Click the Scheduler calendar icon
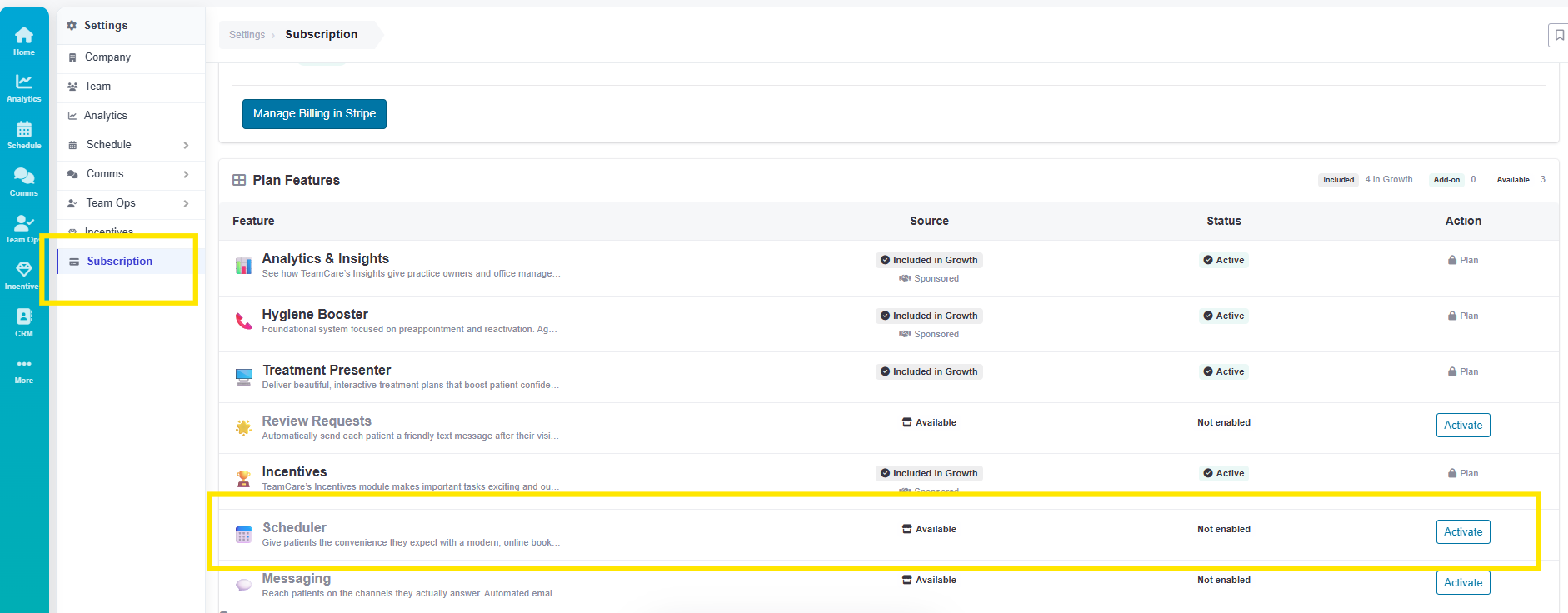The height and width of the screenshot is (613, 1568). (x=243, y=535)
